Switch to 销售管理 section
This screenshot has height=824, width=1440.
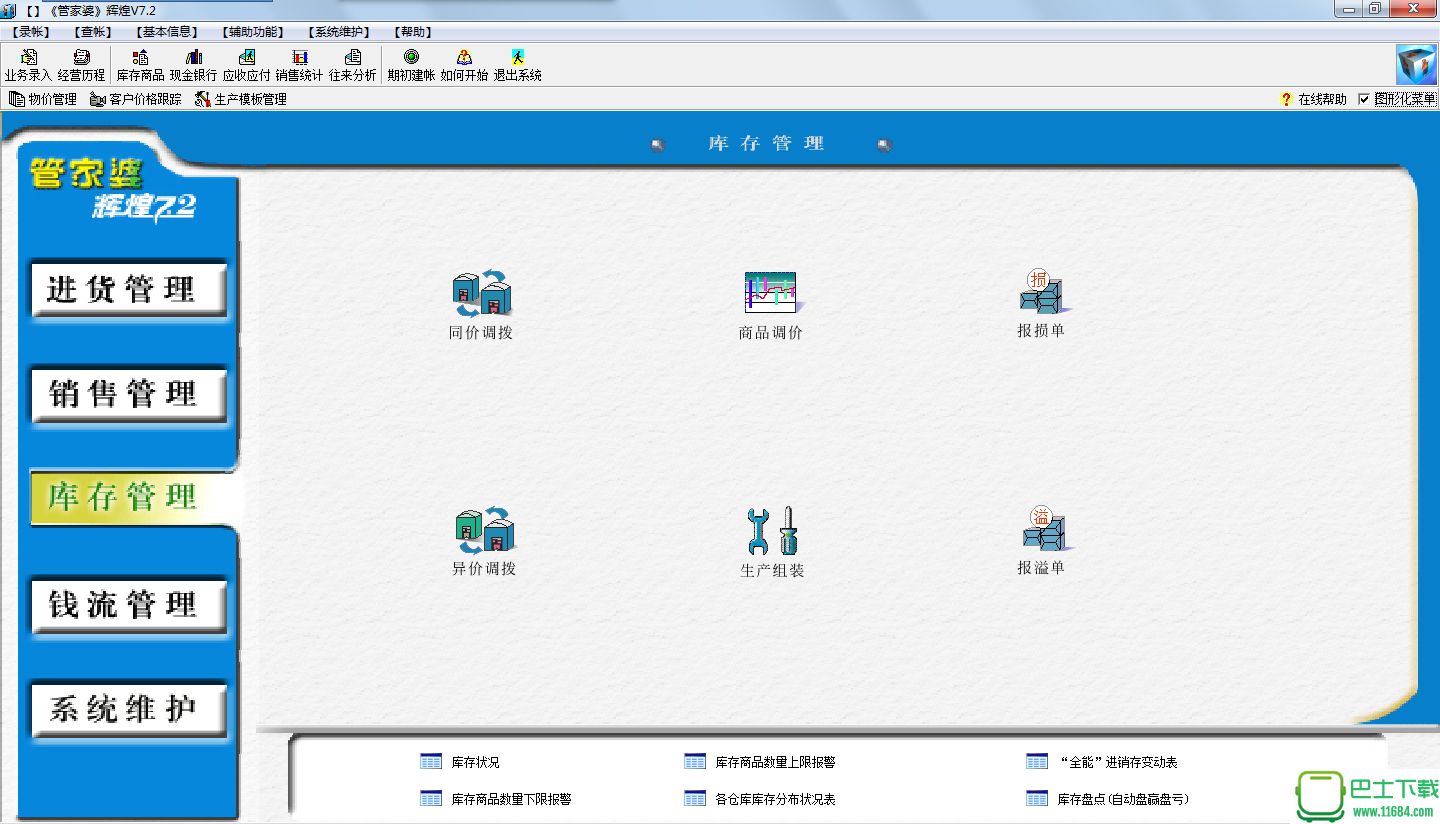point(128,394)
